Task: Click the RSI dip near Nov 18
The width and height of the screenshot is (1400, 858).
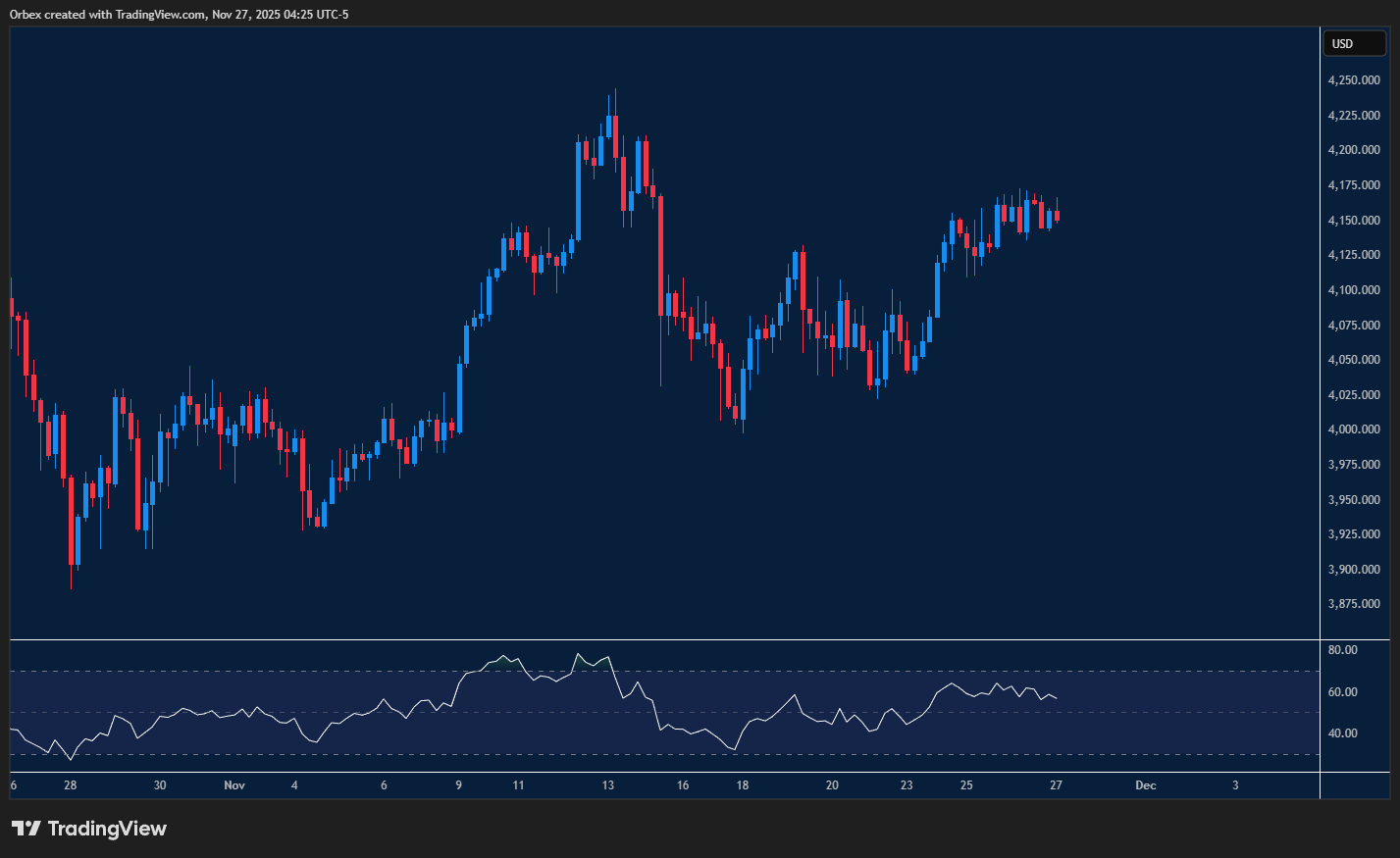Action: [734, 748]
